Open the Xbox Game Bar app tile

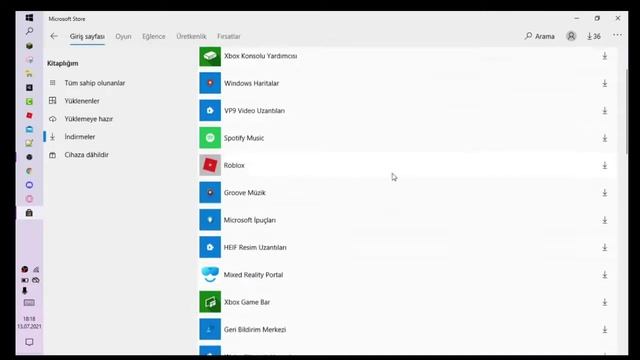(210, 302)
